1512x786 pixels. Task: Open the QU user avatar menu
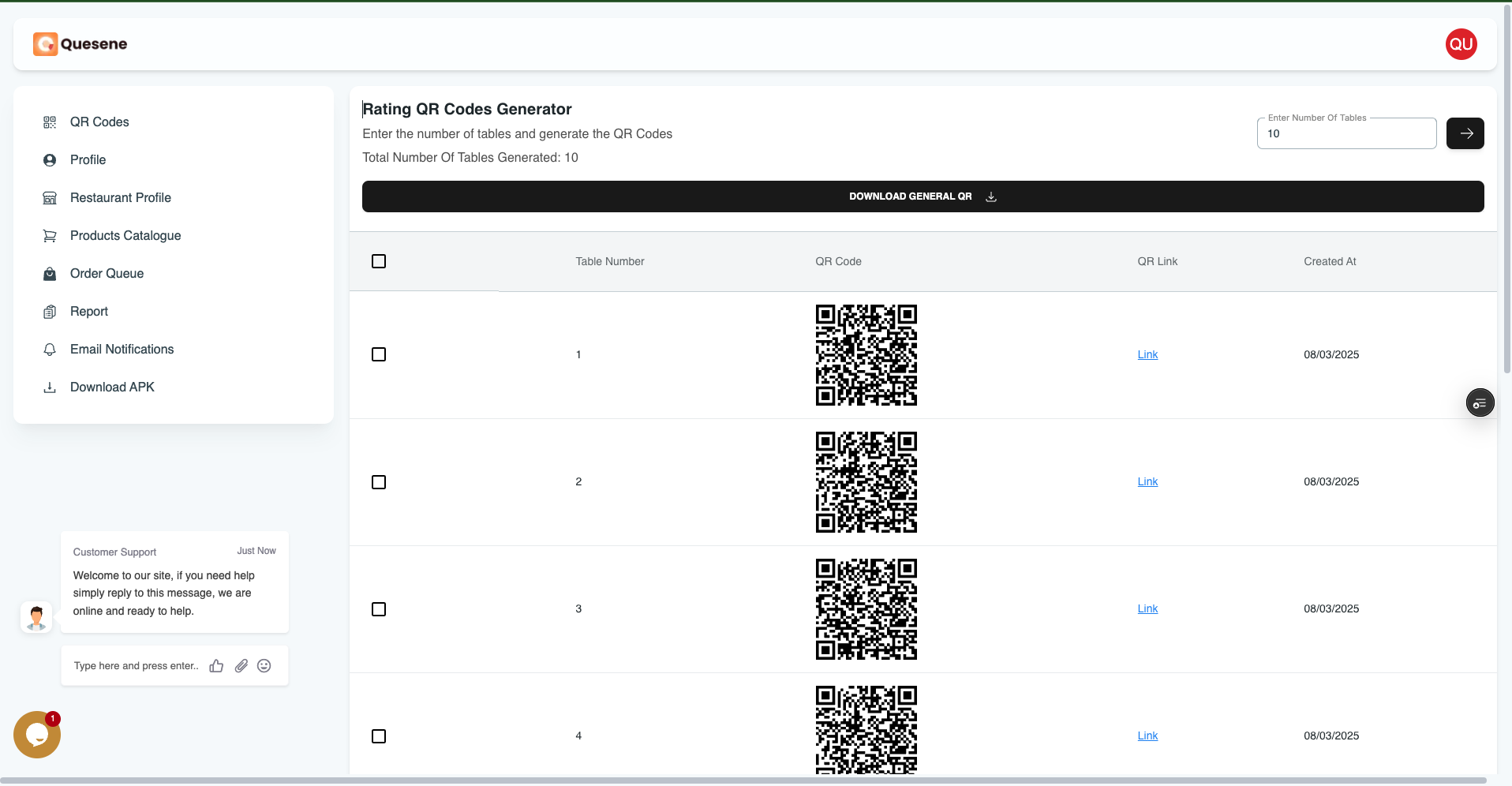coord(1461,44)
